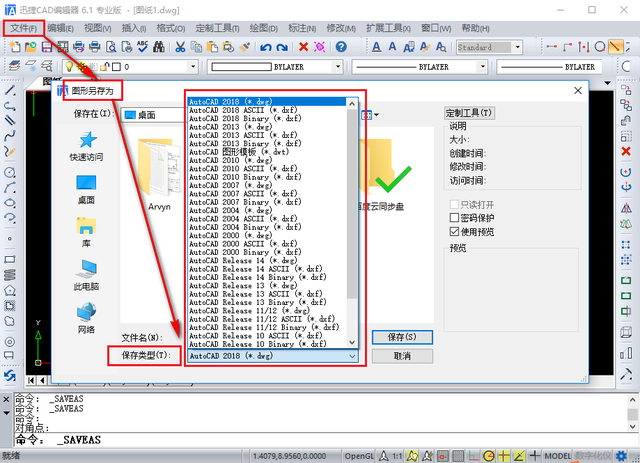This screenshot has width=640, height=463.
Task: Open the 文件(F) menu
Action: 23,28
